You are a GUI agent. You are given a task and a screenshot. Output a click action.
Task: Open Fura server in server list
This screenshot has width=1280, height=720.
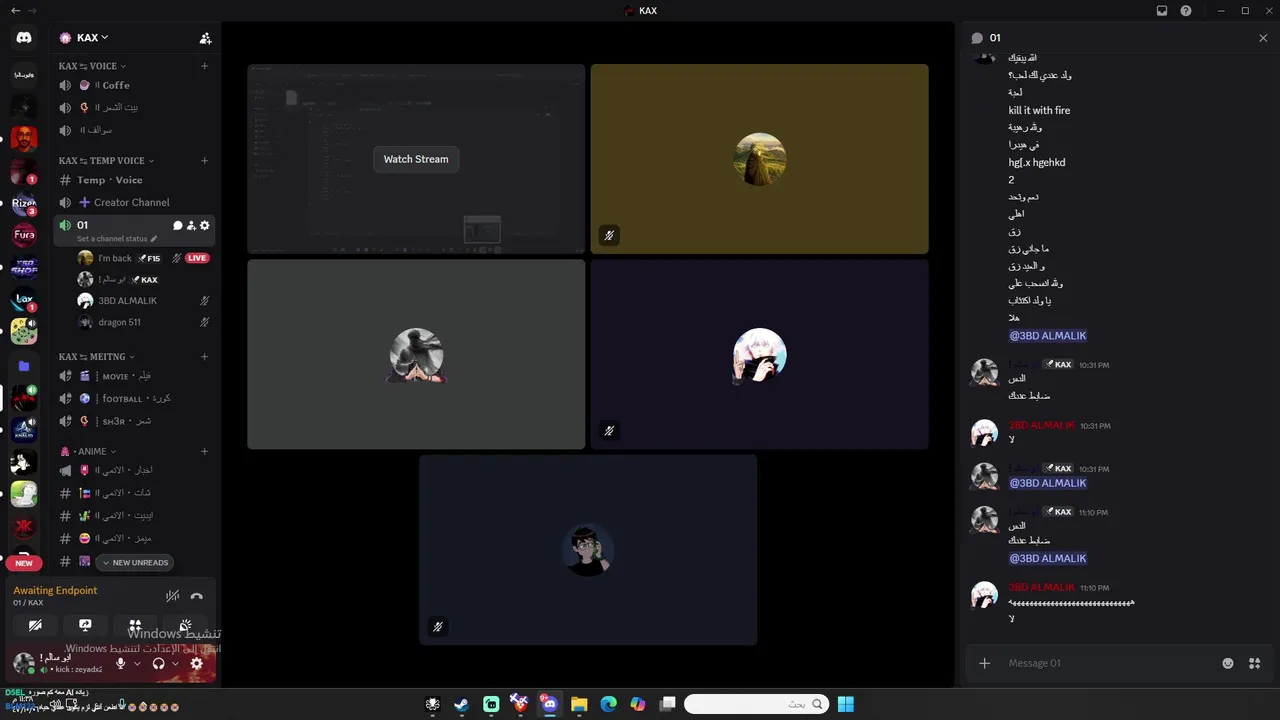click(24, 235)
